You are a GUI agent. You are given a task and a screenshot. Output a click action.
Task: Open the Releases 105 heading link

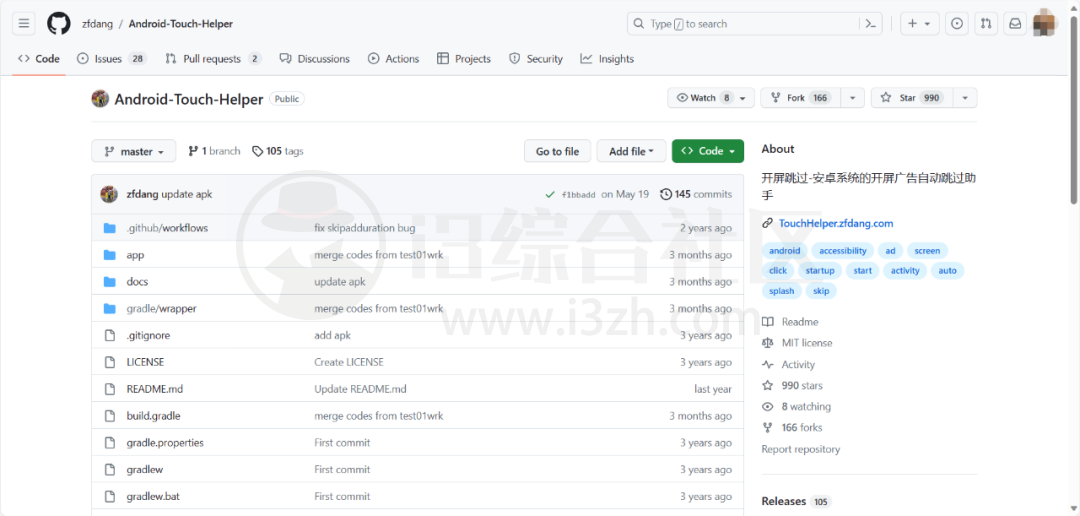796,501
